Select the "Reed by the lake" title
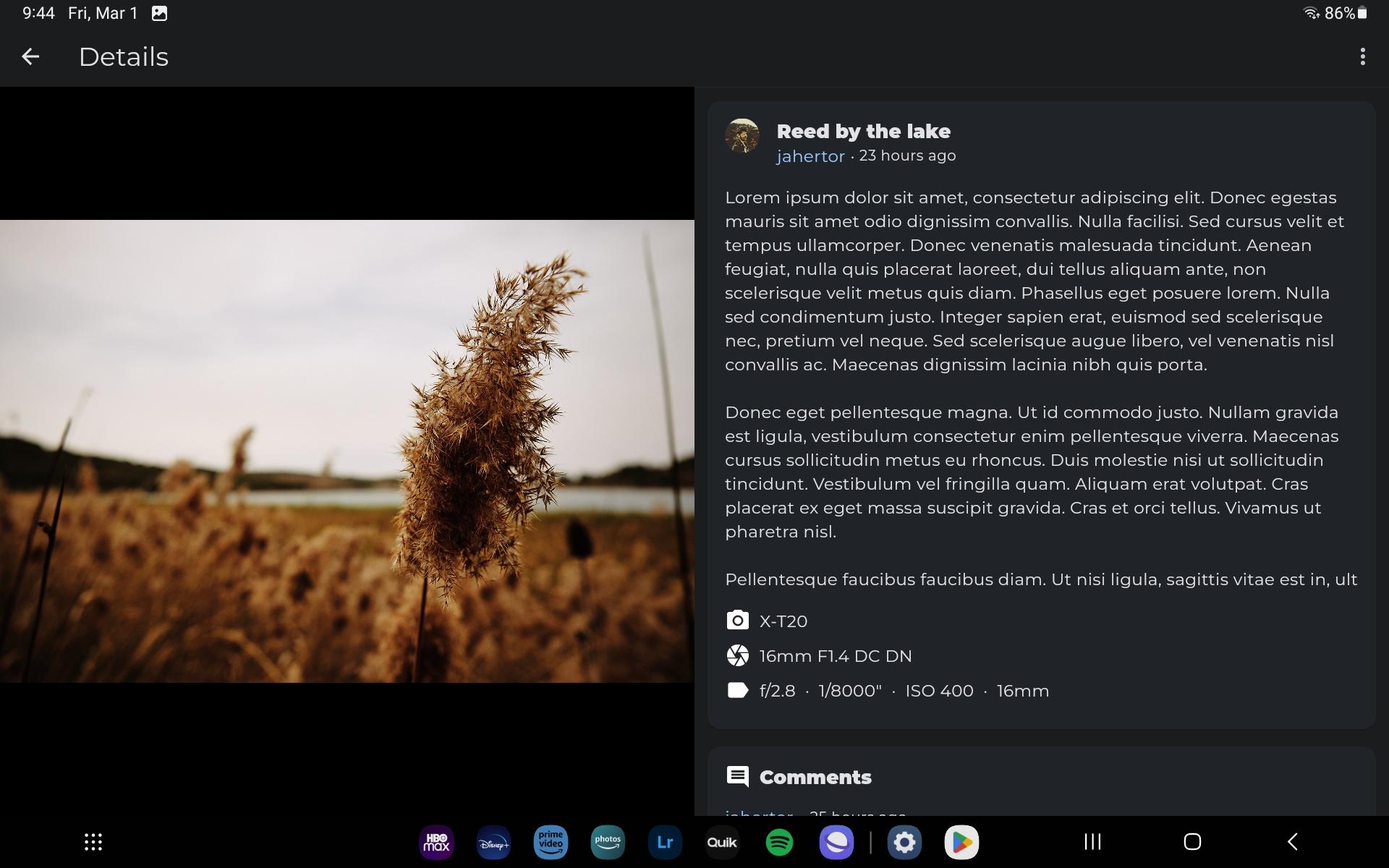This screenshot has height=868, width=1389. 863,132
